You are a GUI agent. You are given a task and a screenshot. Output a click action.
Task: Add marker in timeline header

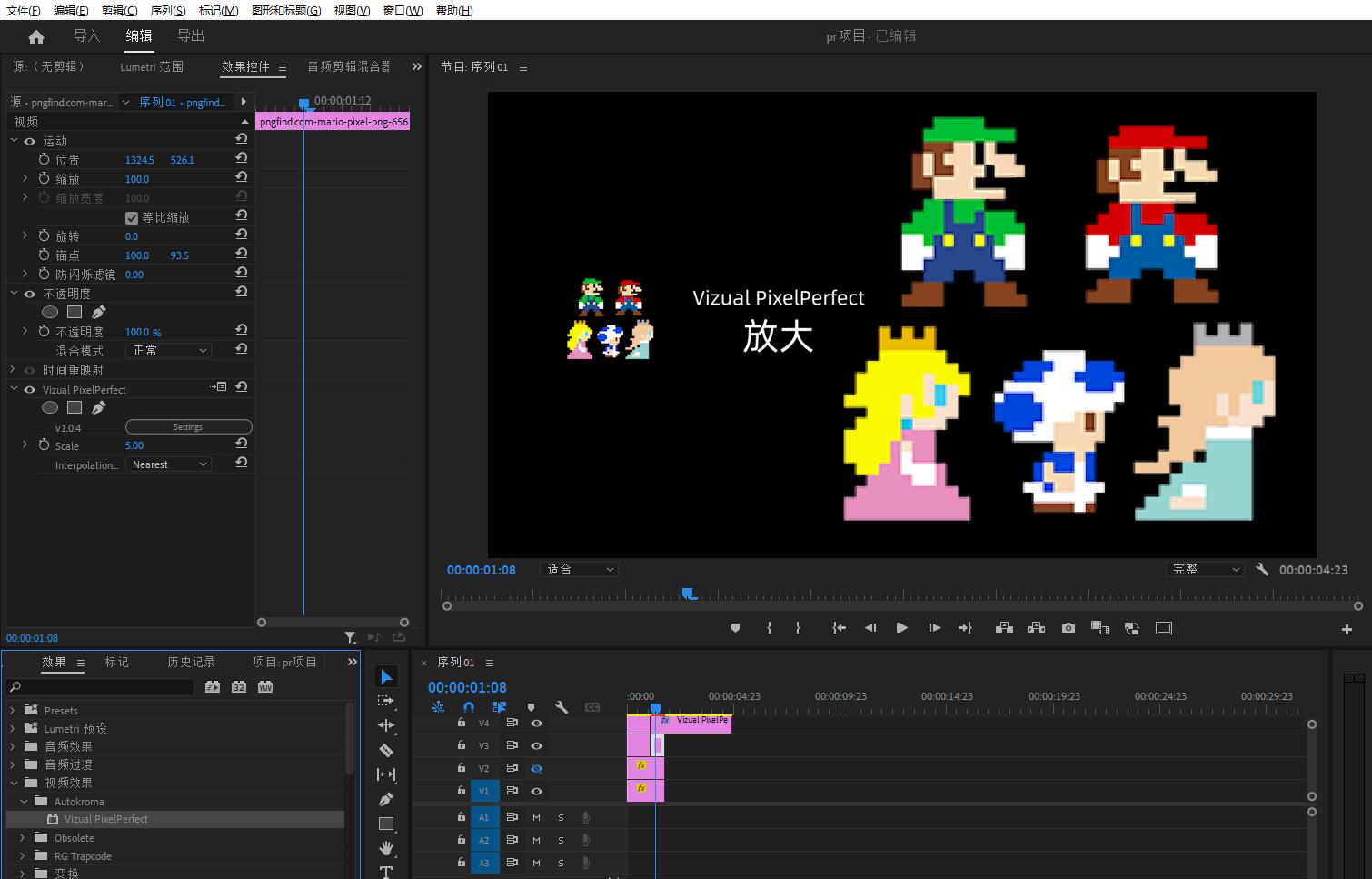pyautogui.click(x=531, y=707)
